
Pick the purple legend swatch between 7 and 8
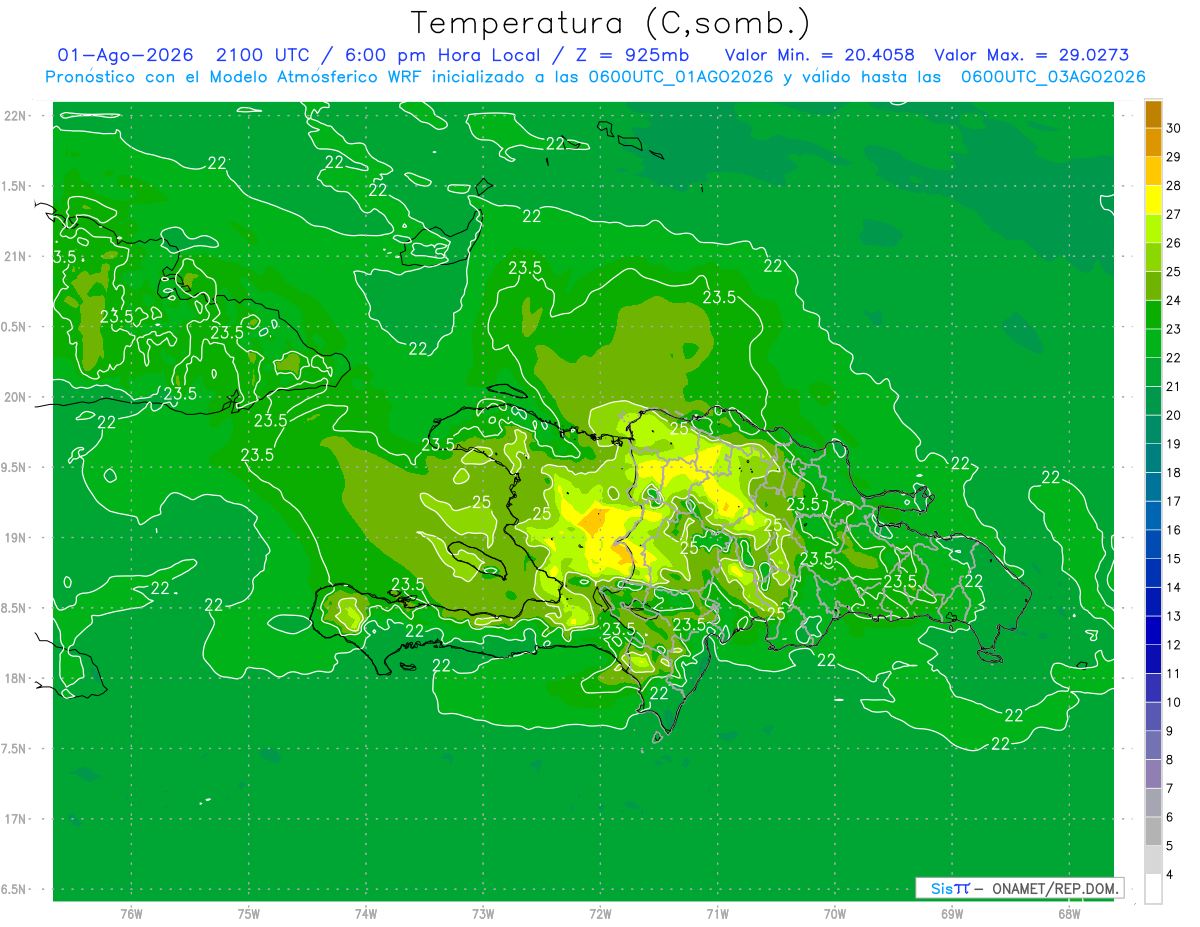pos(1153,774)
